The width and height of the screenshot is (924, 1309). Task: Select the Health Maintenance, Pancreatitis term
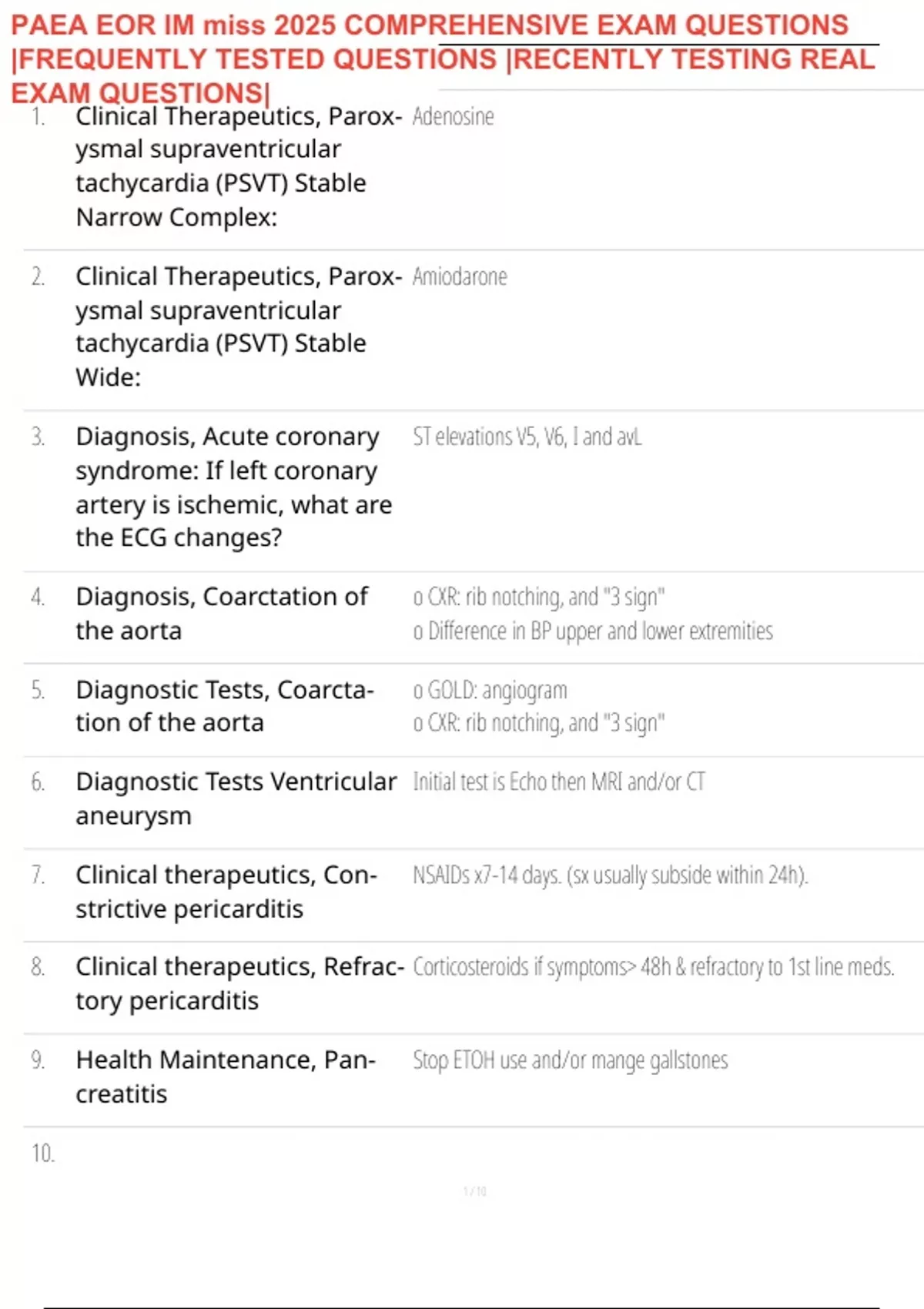pyautogui.click(x=226, y=1076)
